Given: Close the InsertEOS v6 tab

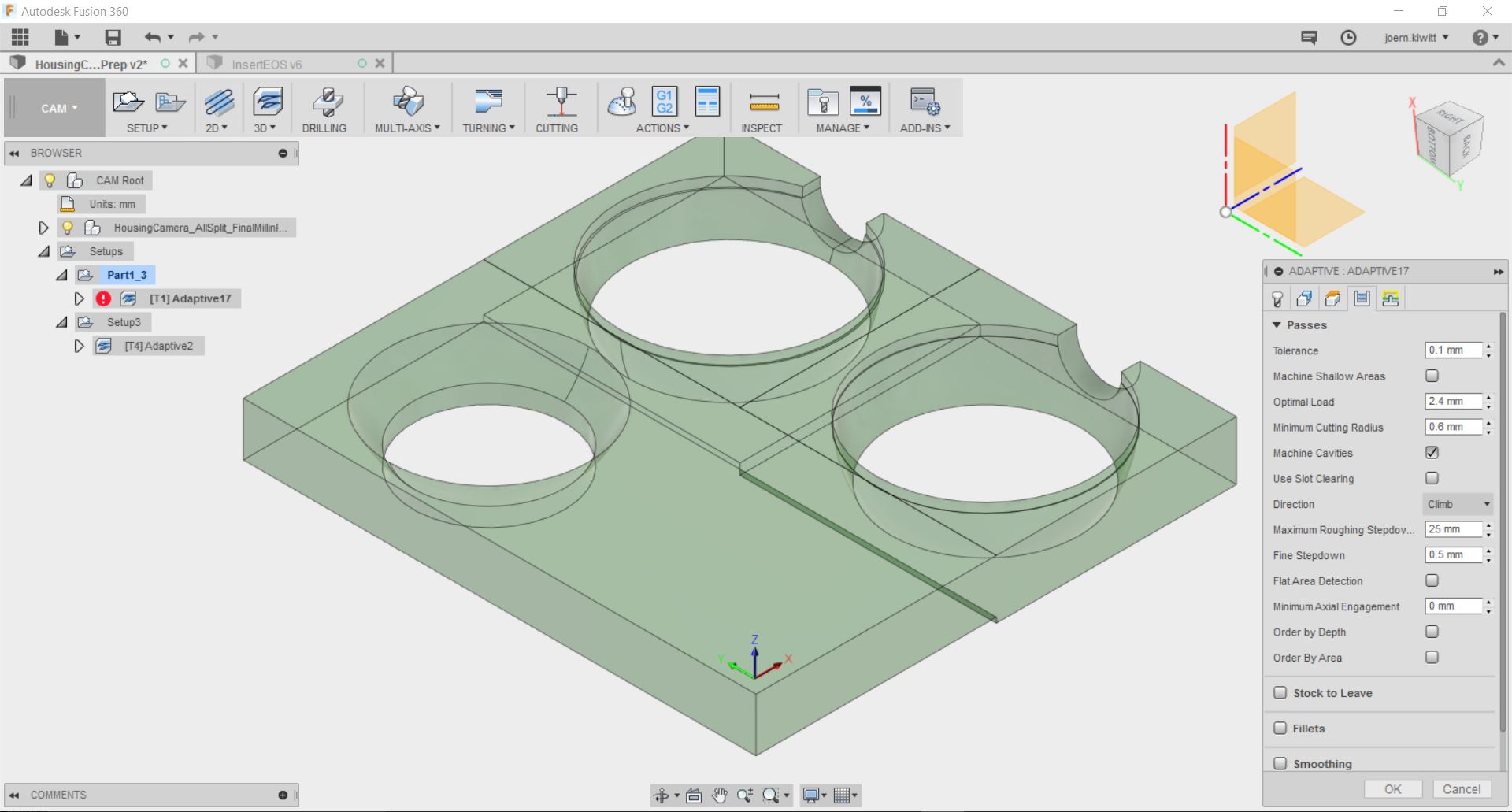Looking at the screenshot, I should [380, 63].
